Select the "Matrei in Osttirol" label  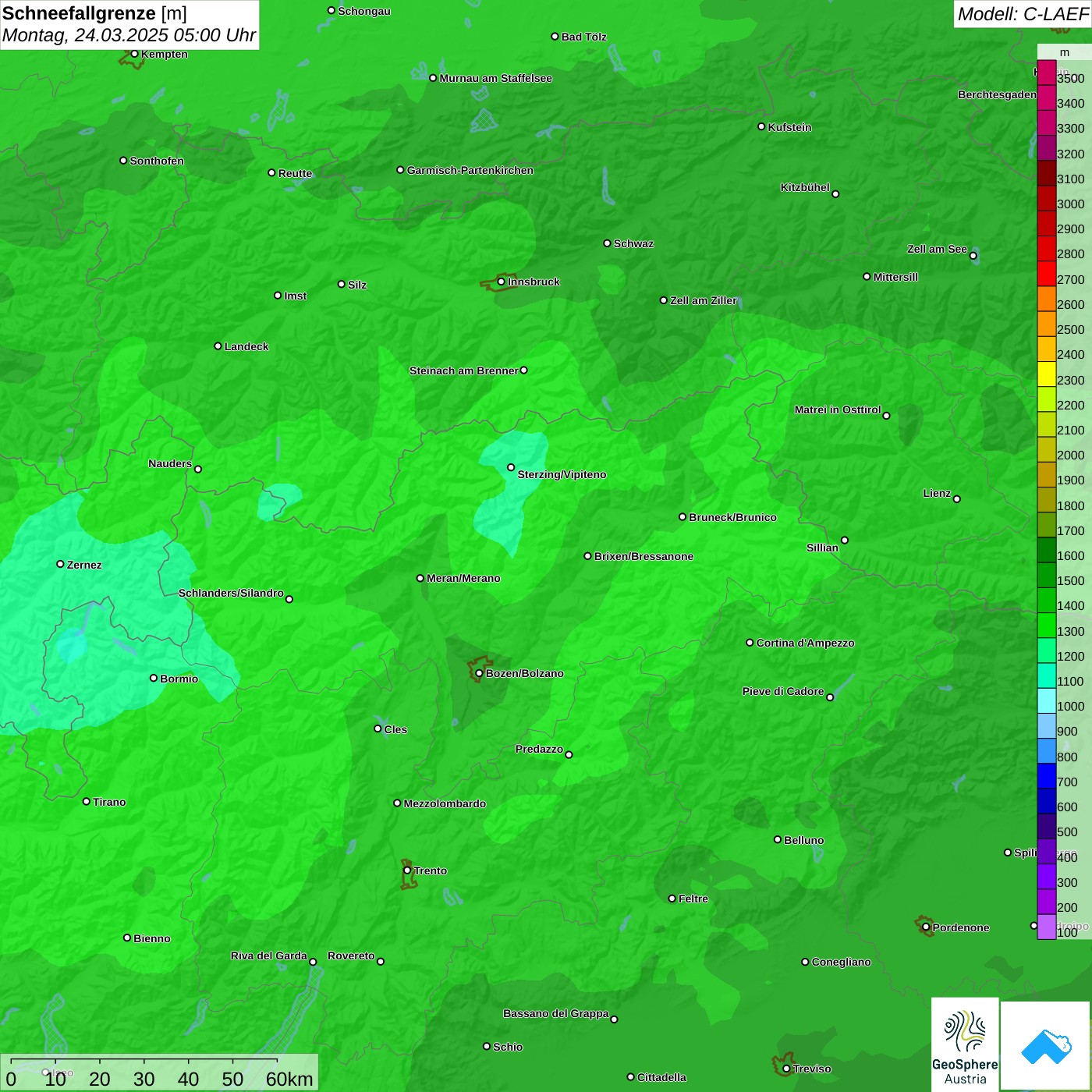click(838, 409)
